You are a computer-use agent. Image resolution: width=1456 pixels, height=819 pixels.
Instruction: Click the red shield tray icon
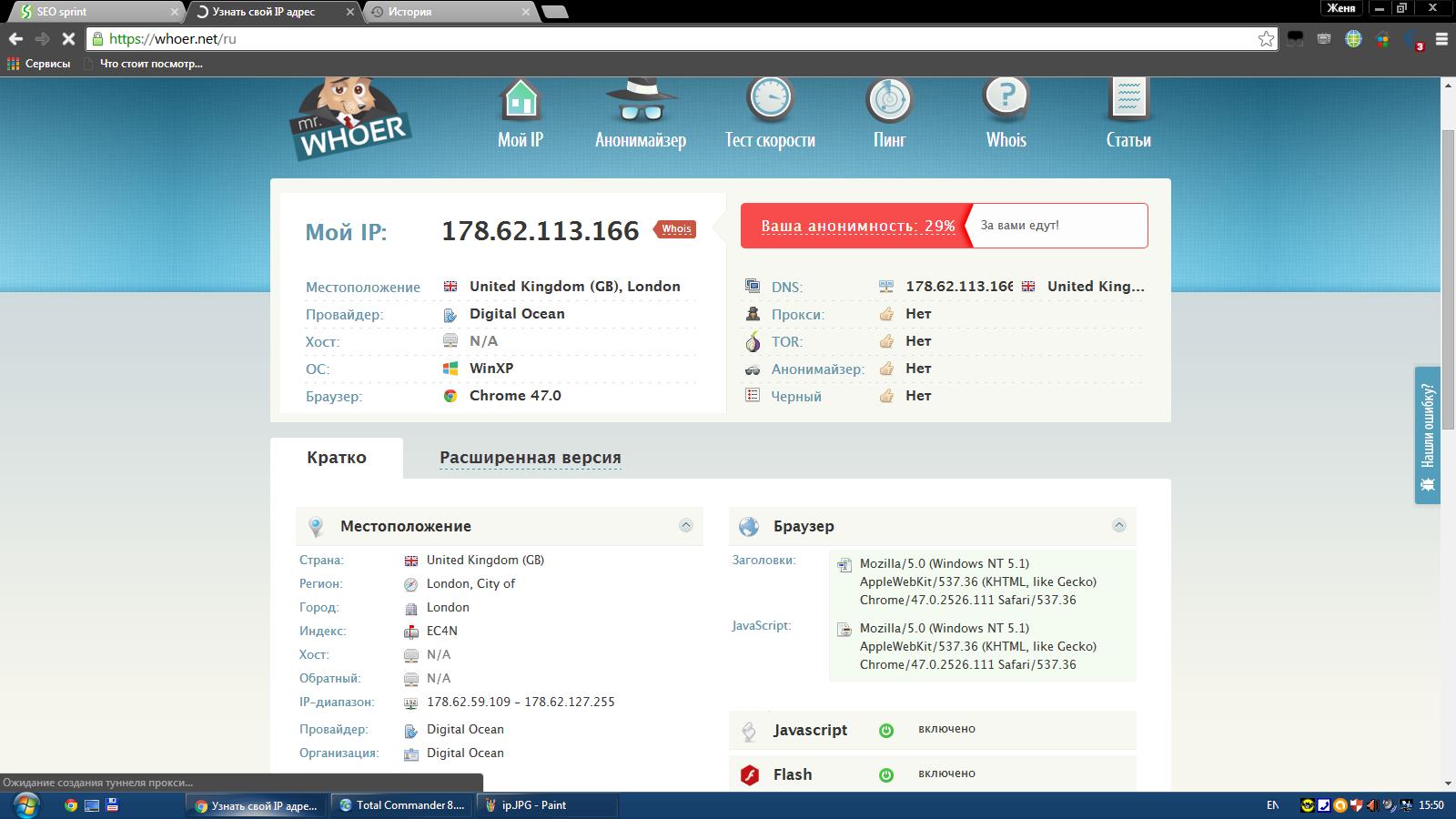coord(1356,805)
